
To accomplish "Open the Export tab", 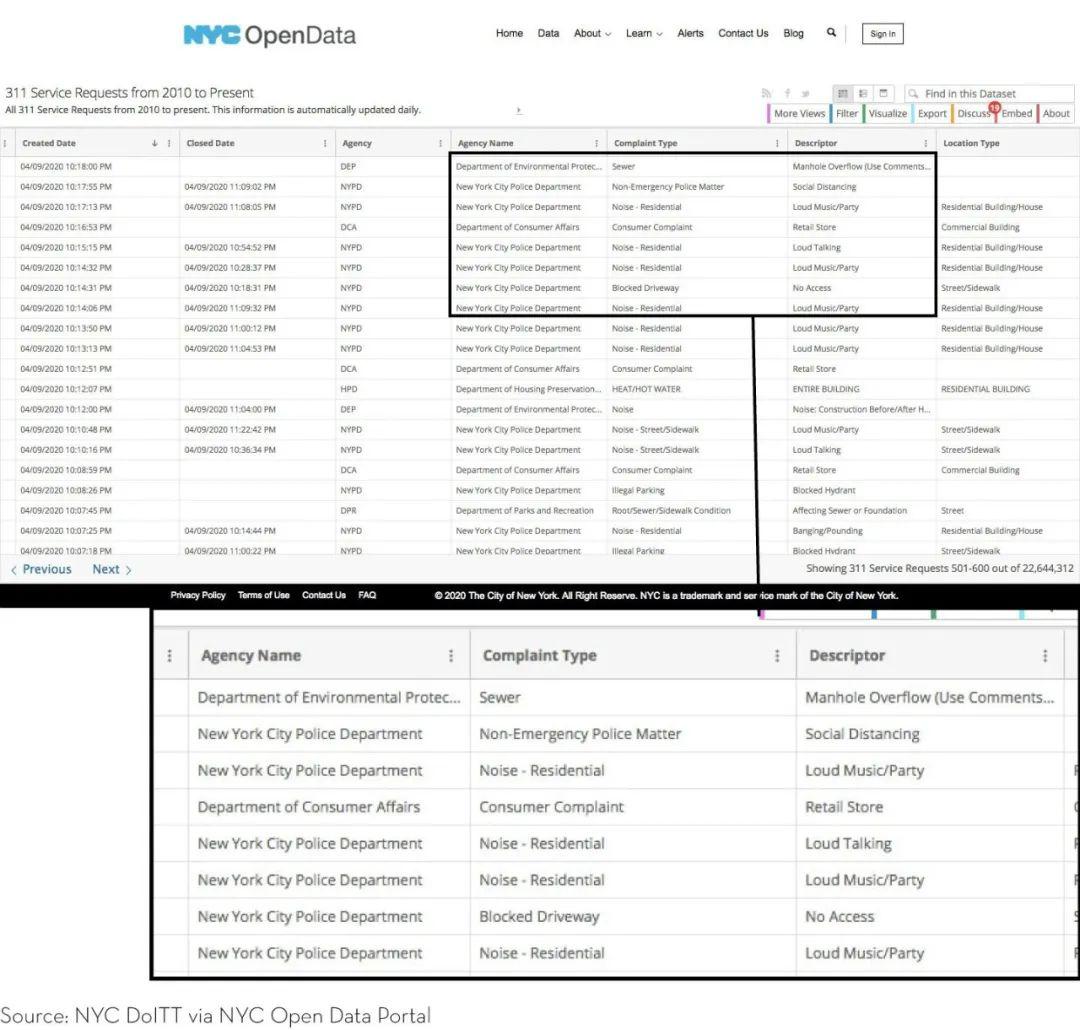I will pos(932,114).
